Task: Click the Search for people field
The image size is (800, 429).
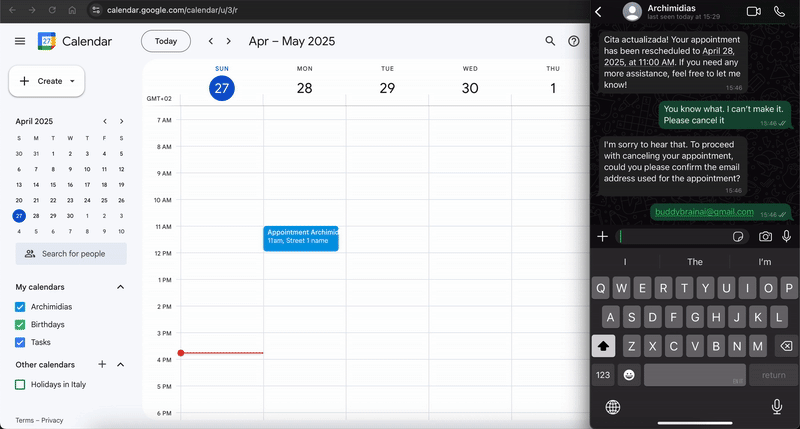Action: [x=71, y=254]
